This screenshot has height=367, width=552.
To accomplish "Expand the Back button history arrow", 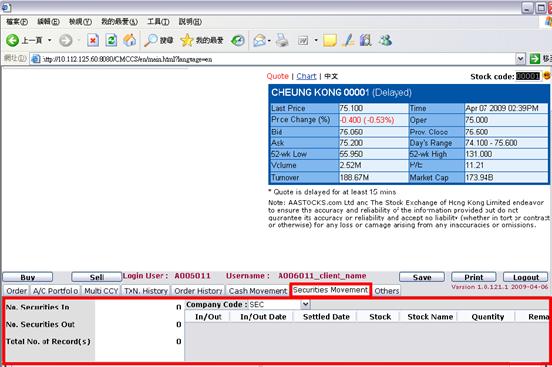I will tap(49, 41).
